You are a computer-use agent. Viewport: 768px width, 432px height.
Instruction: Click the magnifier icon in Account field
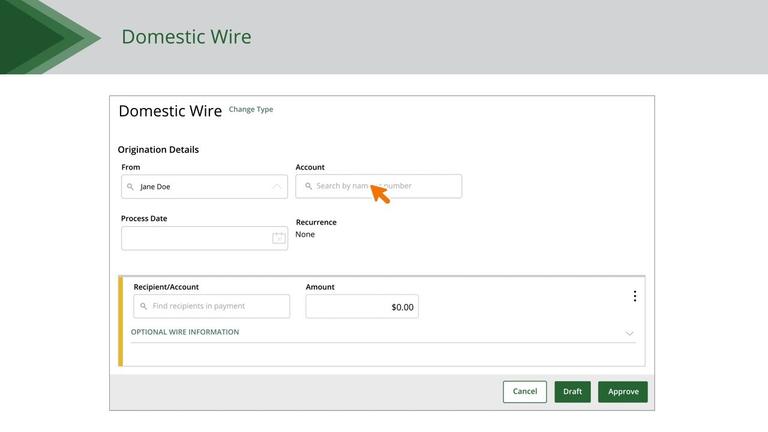309,186
